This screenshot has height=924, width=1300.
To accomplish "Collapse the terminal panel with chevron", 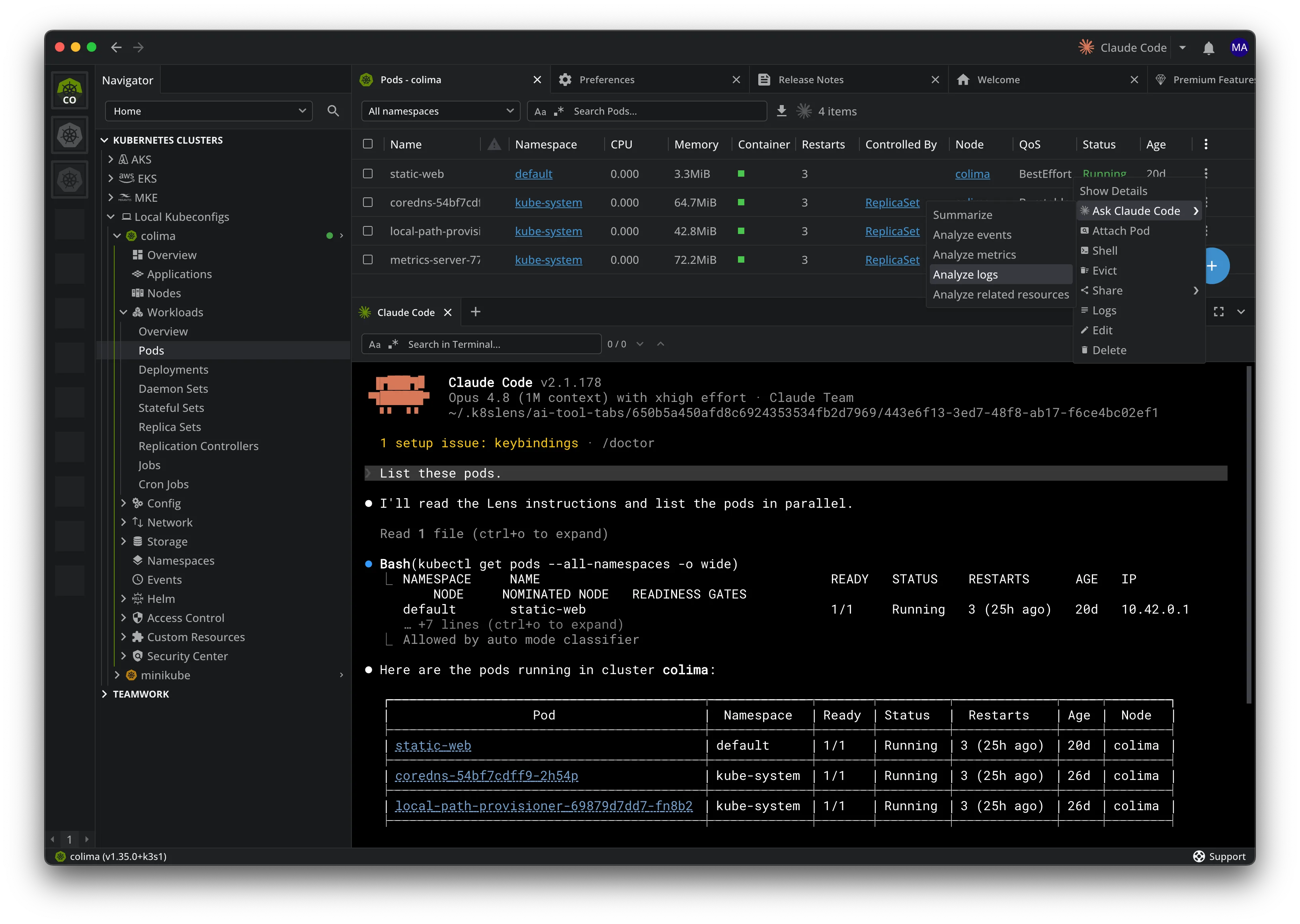I will (x=1241, y=312).
